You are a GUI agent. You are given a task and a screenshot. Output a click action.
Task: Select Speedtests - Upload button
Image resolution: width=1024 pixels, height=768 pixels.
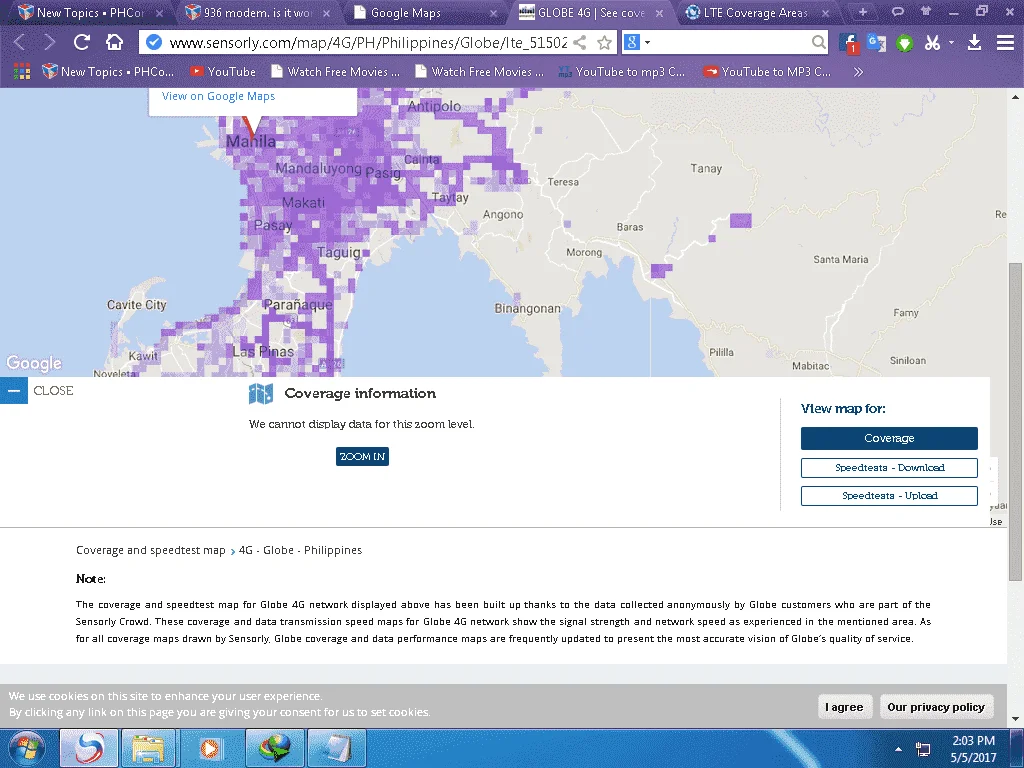click(889, 496)
